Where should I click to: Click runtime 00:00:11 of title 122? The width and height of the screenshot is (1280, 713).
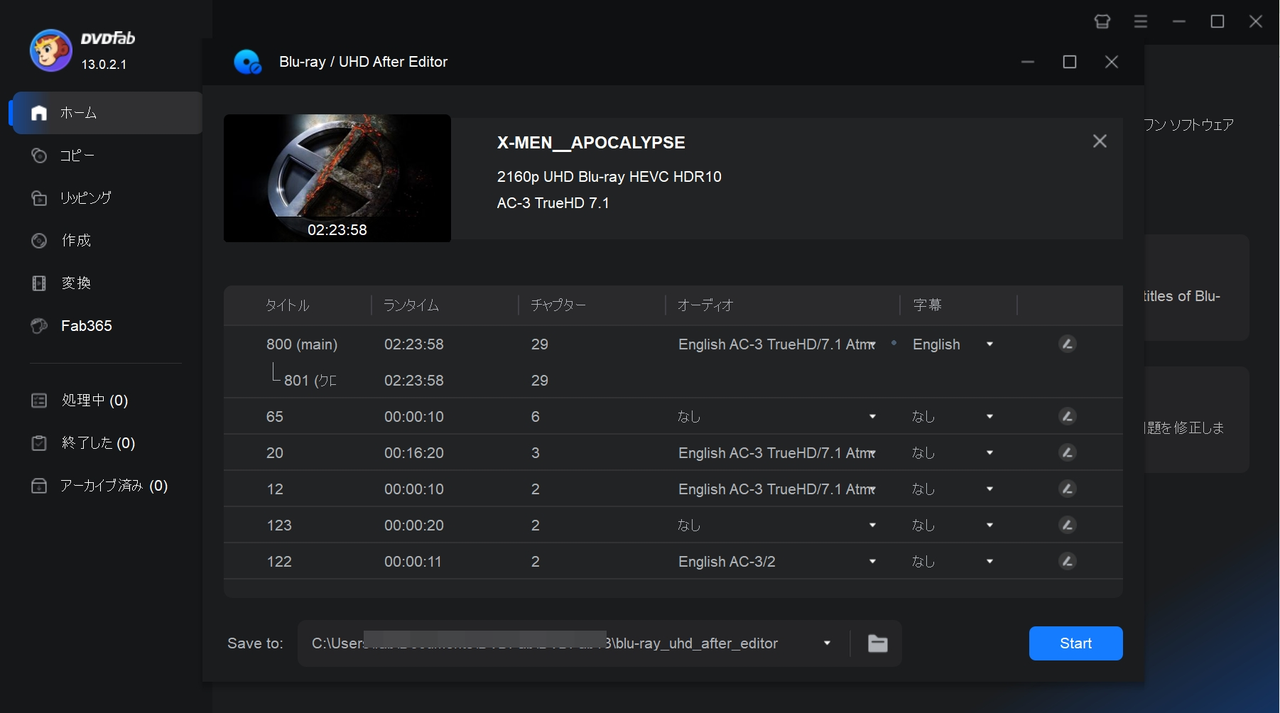[x=412, y=562]
